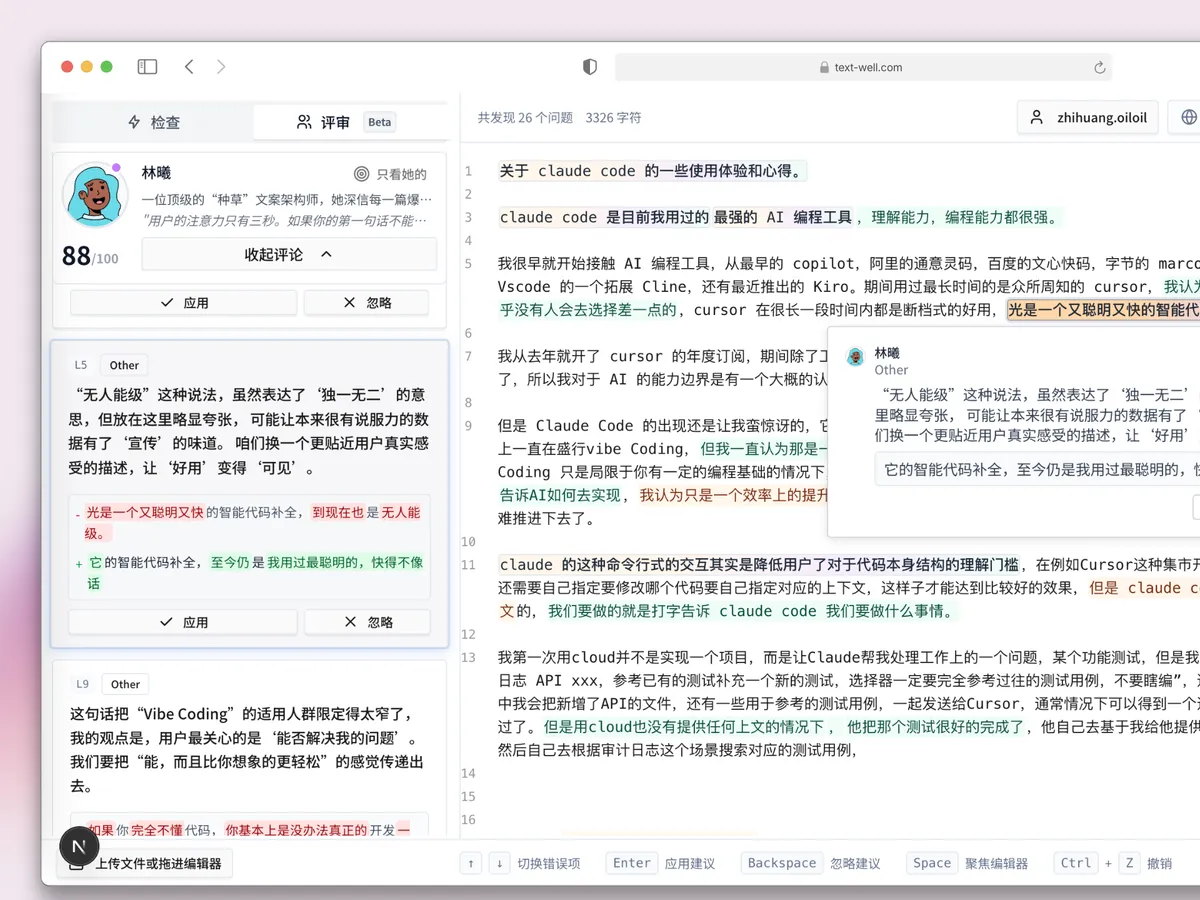This screenshot has width=1200, height=900.
Task: Click the shield privacy icon in browser toolbar
Action: pyautogui.click(x=589, y=66)
